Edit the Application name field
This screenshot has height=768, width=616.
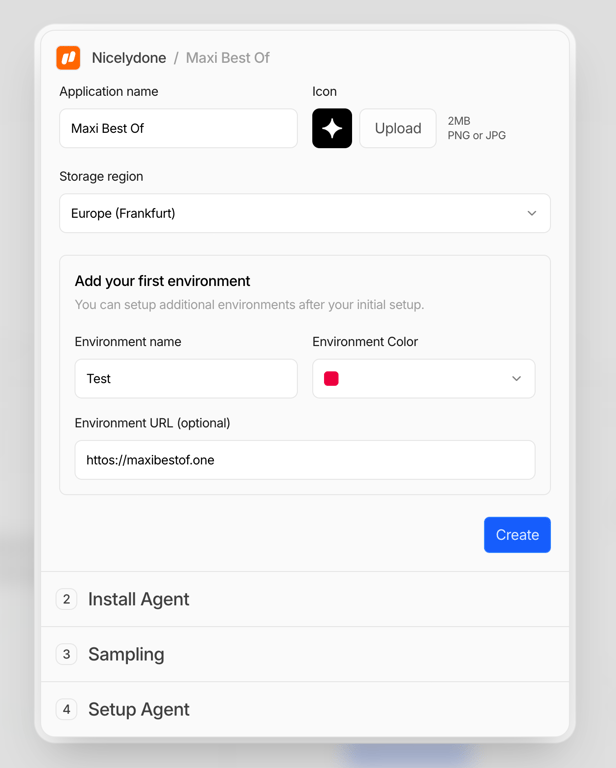(178, 128)
